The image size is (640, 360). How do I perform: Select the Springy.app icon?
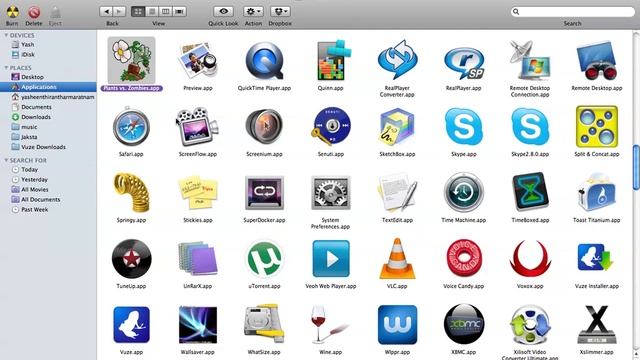click(x=131, y=192)
